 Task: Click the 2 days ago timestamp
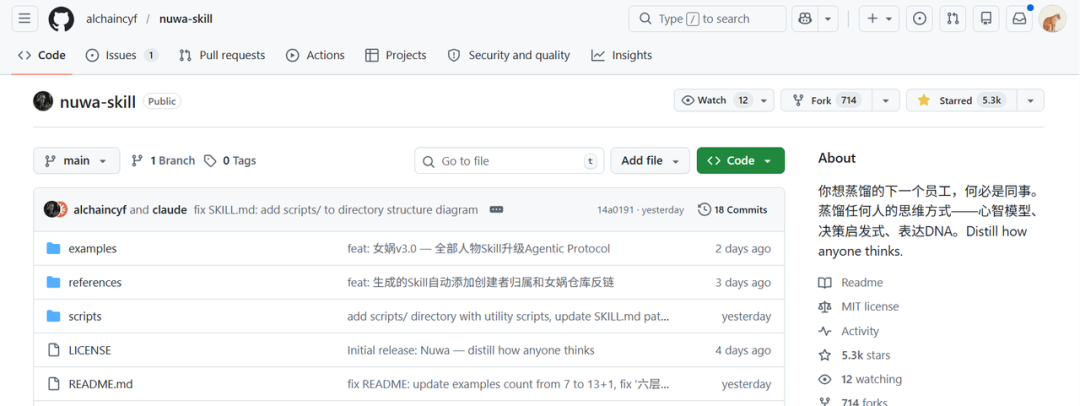point(743,248)
